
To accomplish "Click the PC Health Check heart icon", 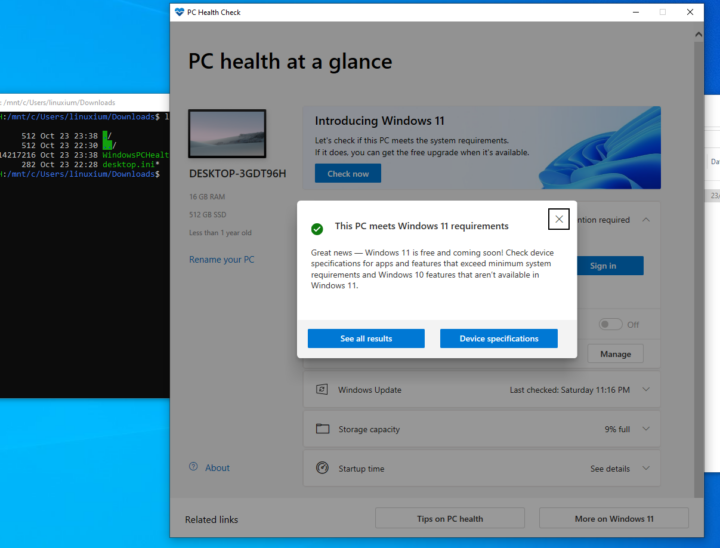I will (179, 12).
